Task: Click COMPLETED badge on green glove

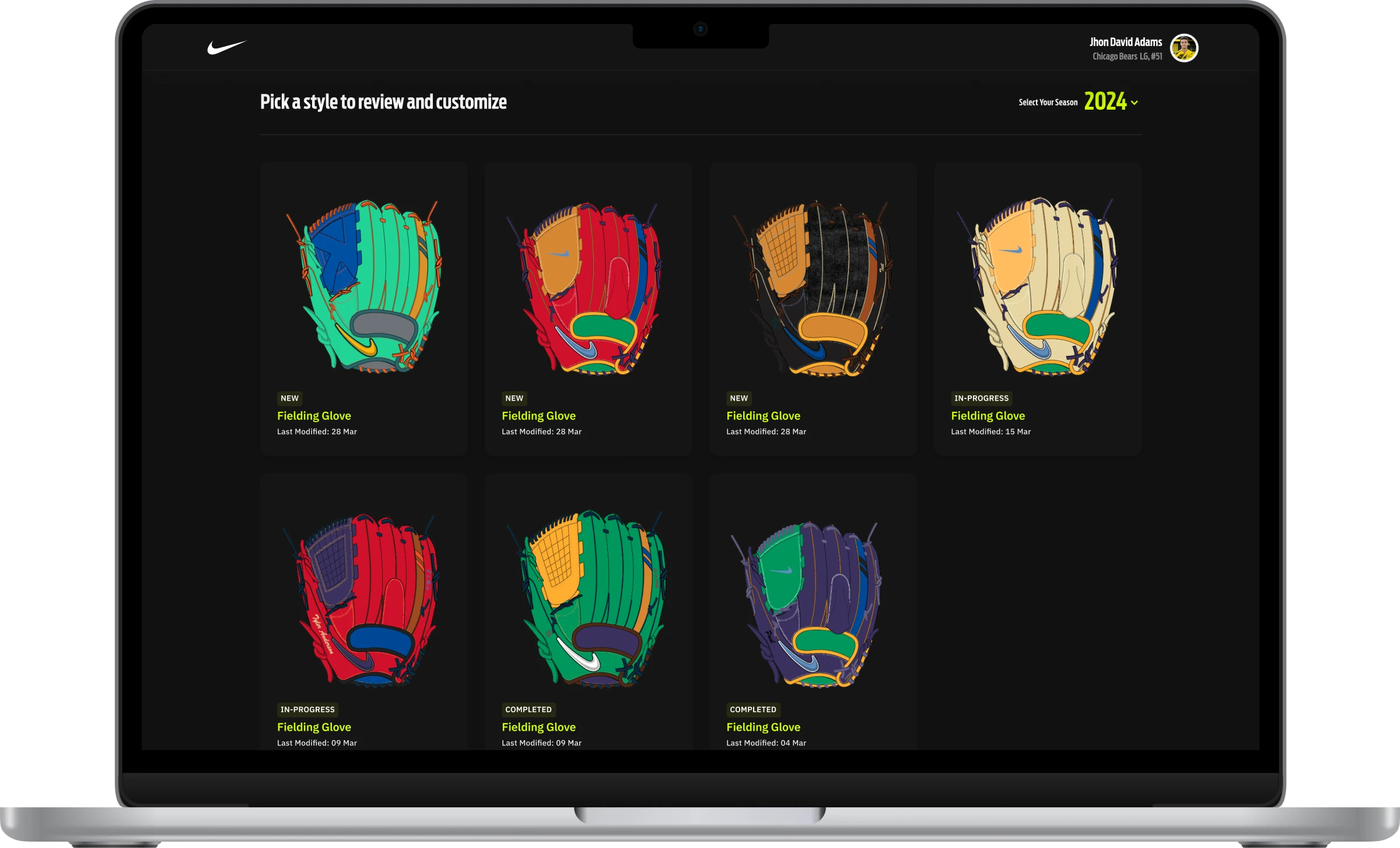Action: [528, 710]
